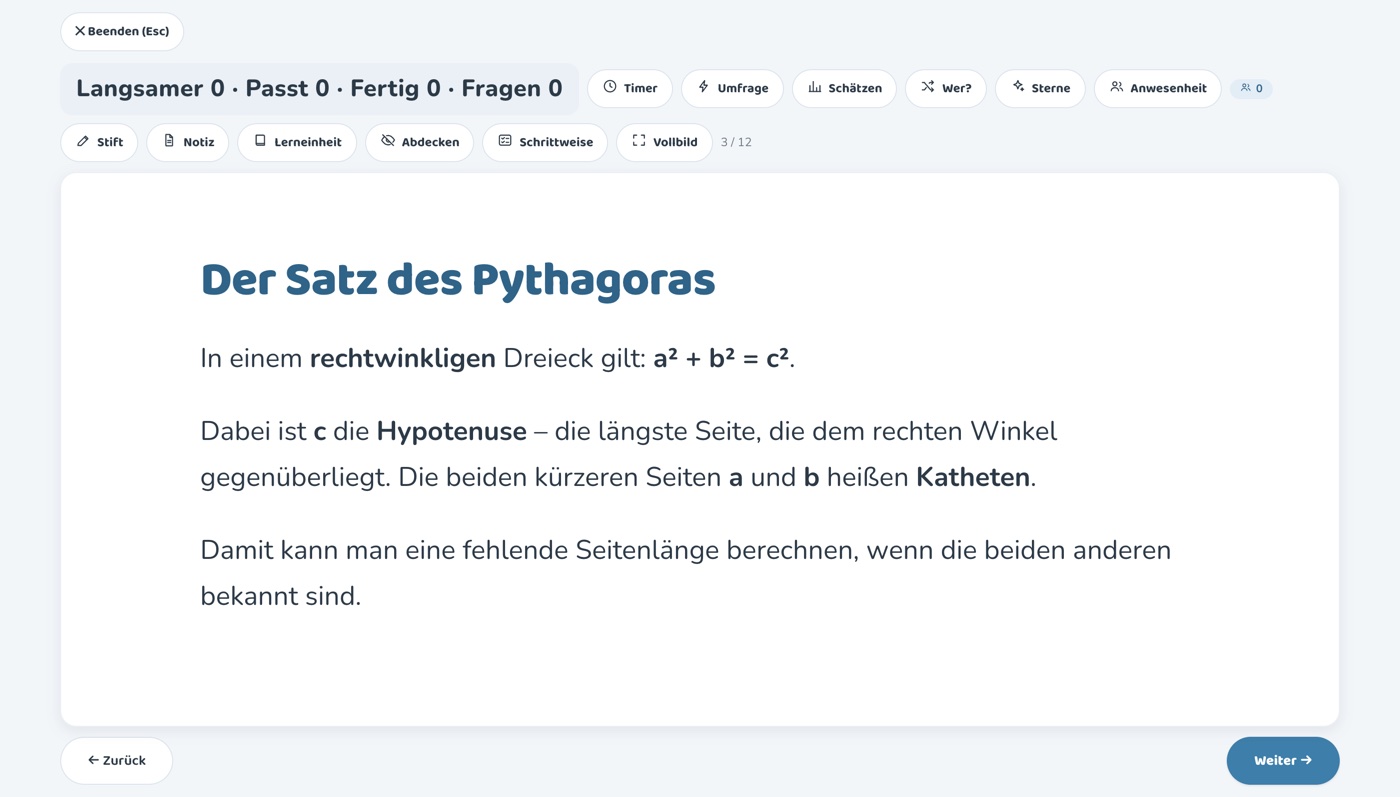
Task: Click the bold word rechtwinkligen
Action: (403, 359)
